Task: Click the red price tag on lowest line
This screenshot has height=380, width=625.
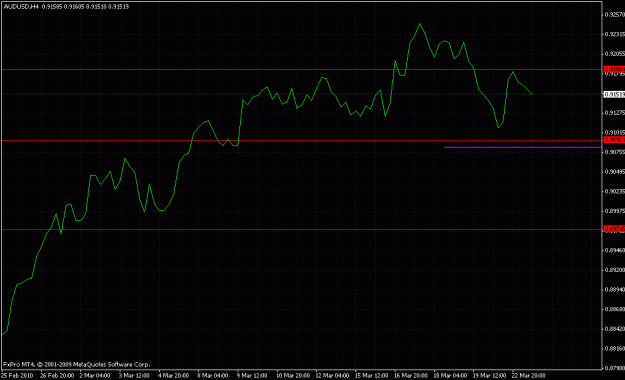Action: (x=614, y=229)
